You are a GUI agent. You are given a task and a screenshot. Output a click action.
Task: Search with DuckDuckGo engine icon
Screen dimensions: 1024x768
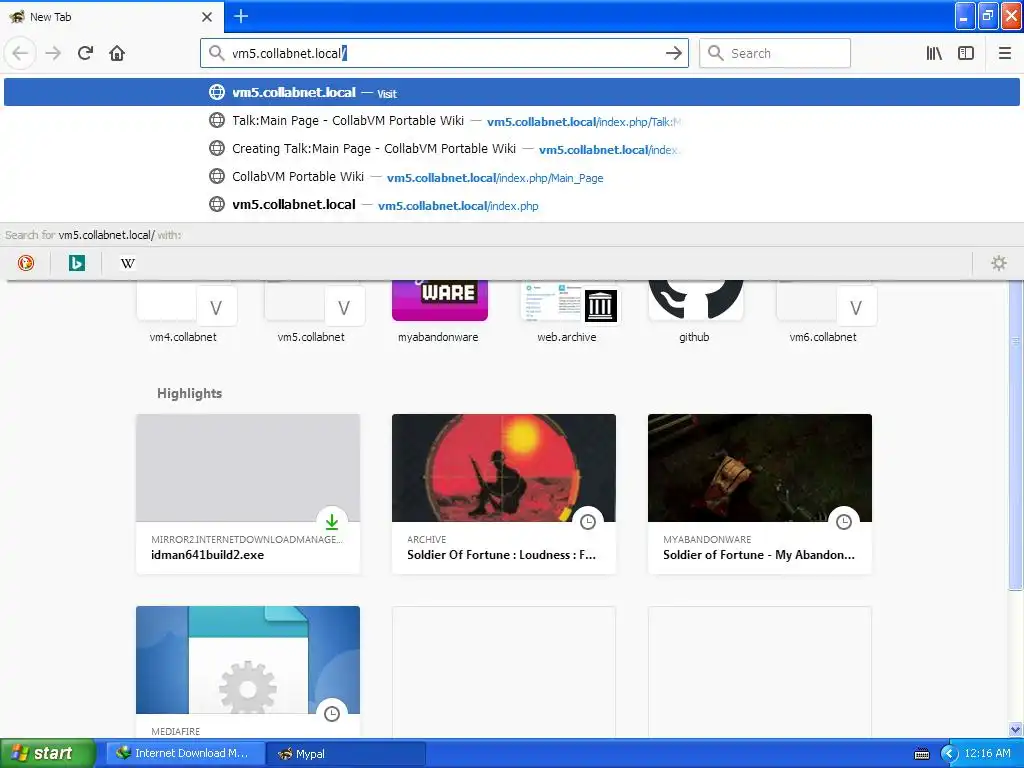[x=26, y=263]
